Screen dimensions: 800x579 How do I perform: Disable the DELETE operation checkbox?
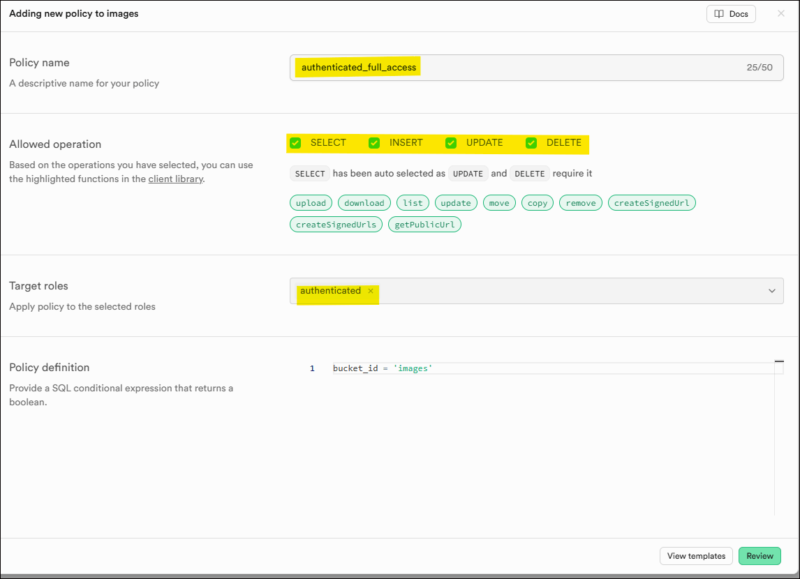coord(531,143)
